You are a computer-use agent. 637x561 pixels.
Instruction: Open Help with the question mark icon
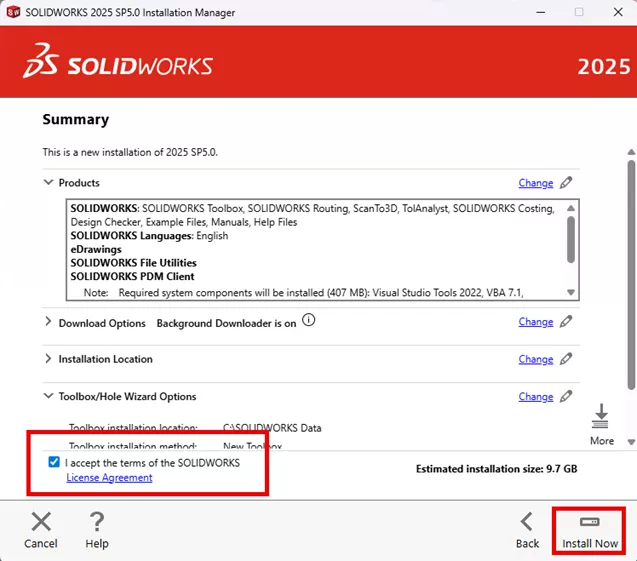click(97, 522)
